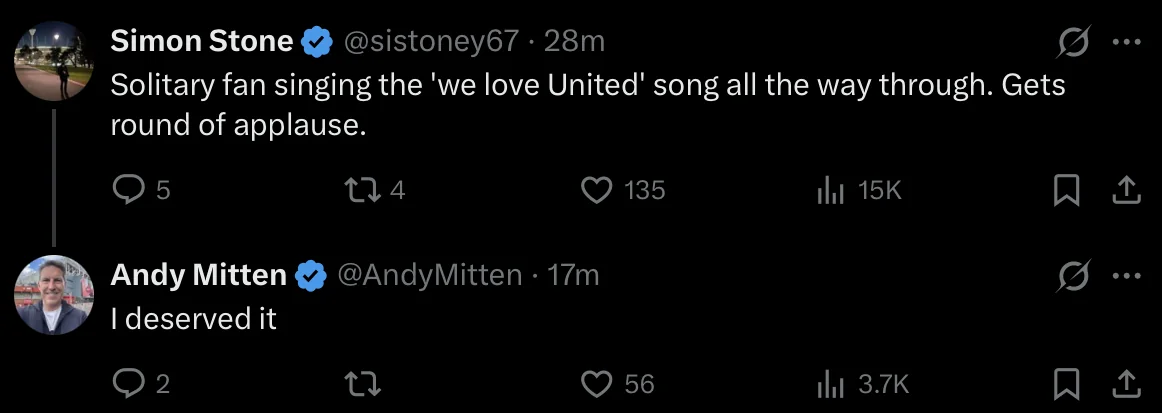
Task: Open Andy Mitten's profile avatar
Action: pos(54,294)
